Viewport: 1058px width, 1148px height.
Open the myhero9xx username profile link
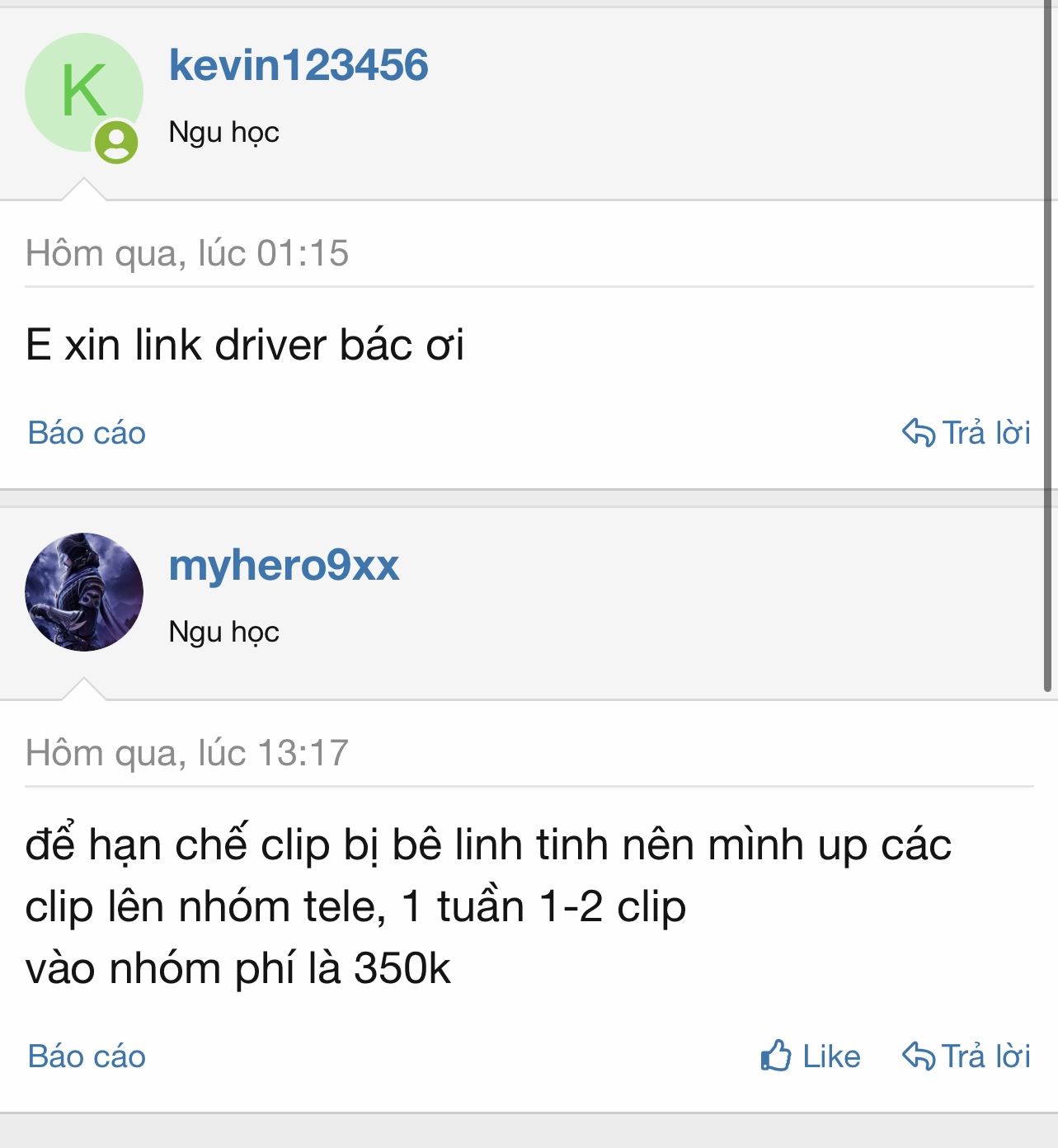[284, 566]
